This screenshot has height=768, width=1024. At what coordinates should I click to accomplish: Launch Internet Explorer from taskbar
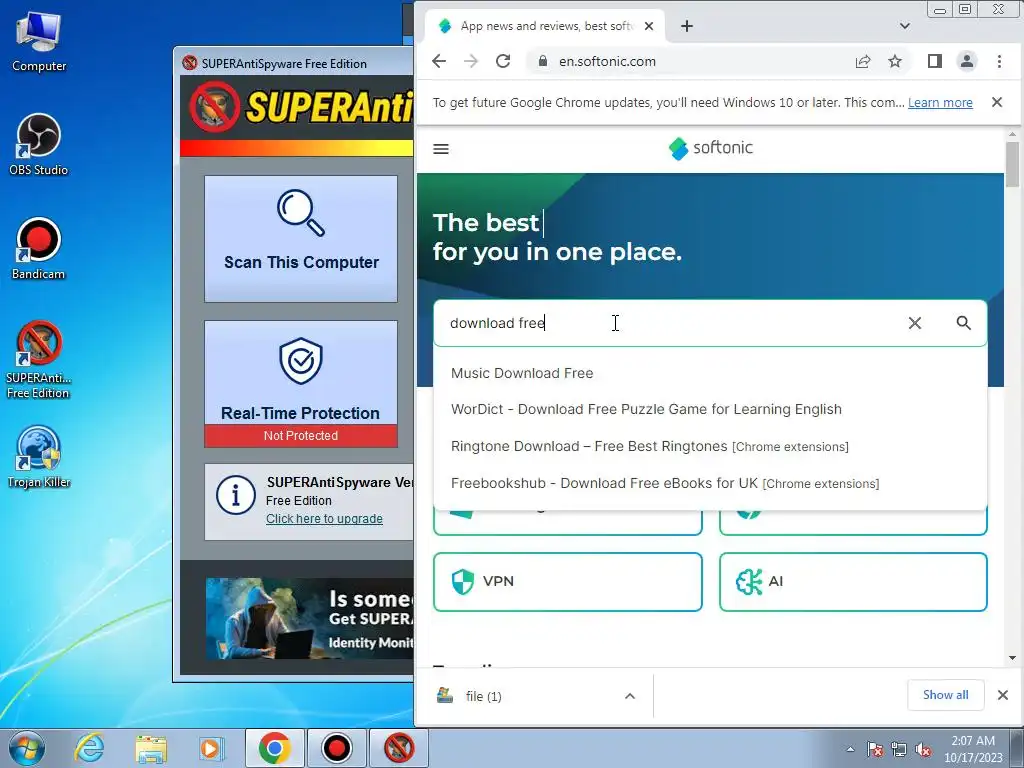[89, 748]
